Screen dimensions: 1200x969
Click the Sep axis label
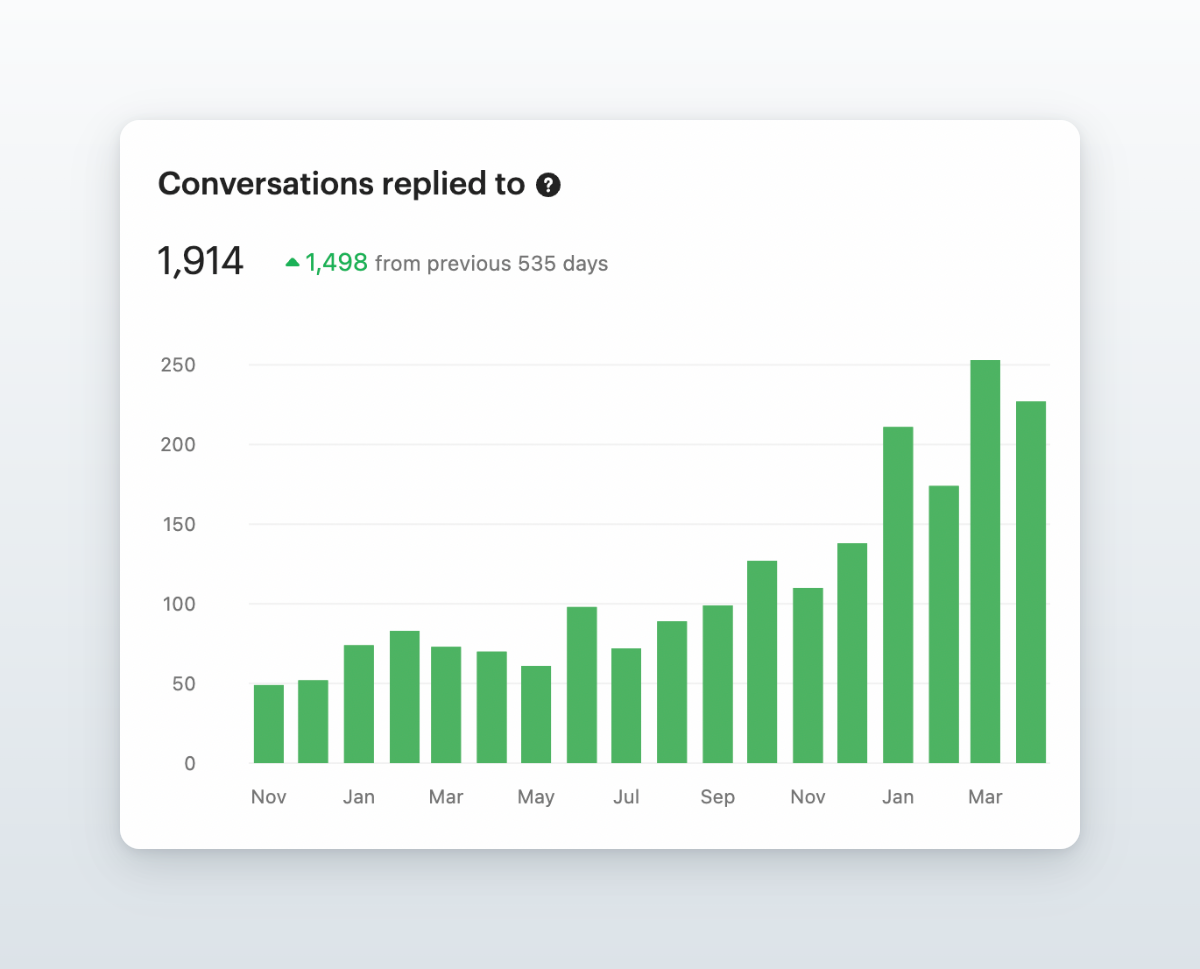click(717, 797)
